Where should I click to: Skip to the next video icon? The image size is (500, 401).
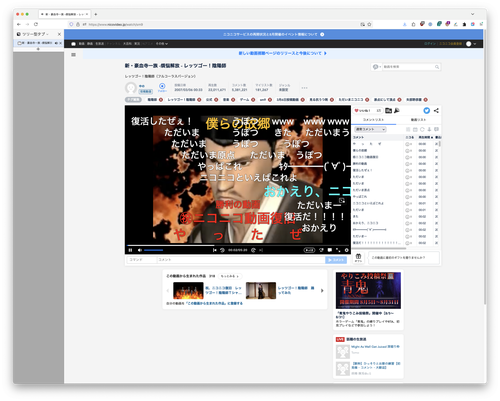point(261,250)
